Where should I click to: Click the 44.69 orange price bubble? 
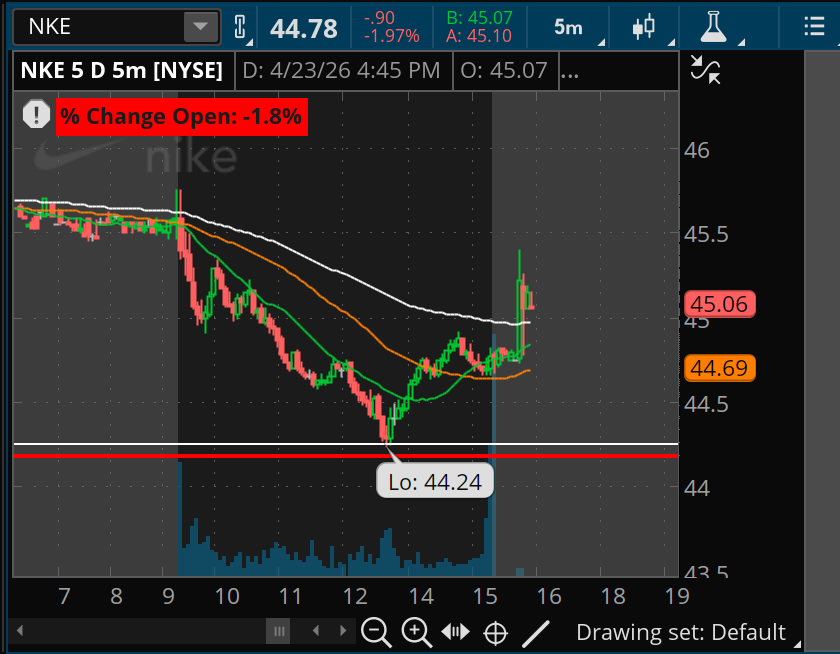tap(719, 368)
